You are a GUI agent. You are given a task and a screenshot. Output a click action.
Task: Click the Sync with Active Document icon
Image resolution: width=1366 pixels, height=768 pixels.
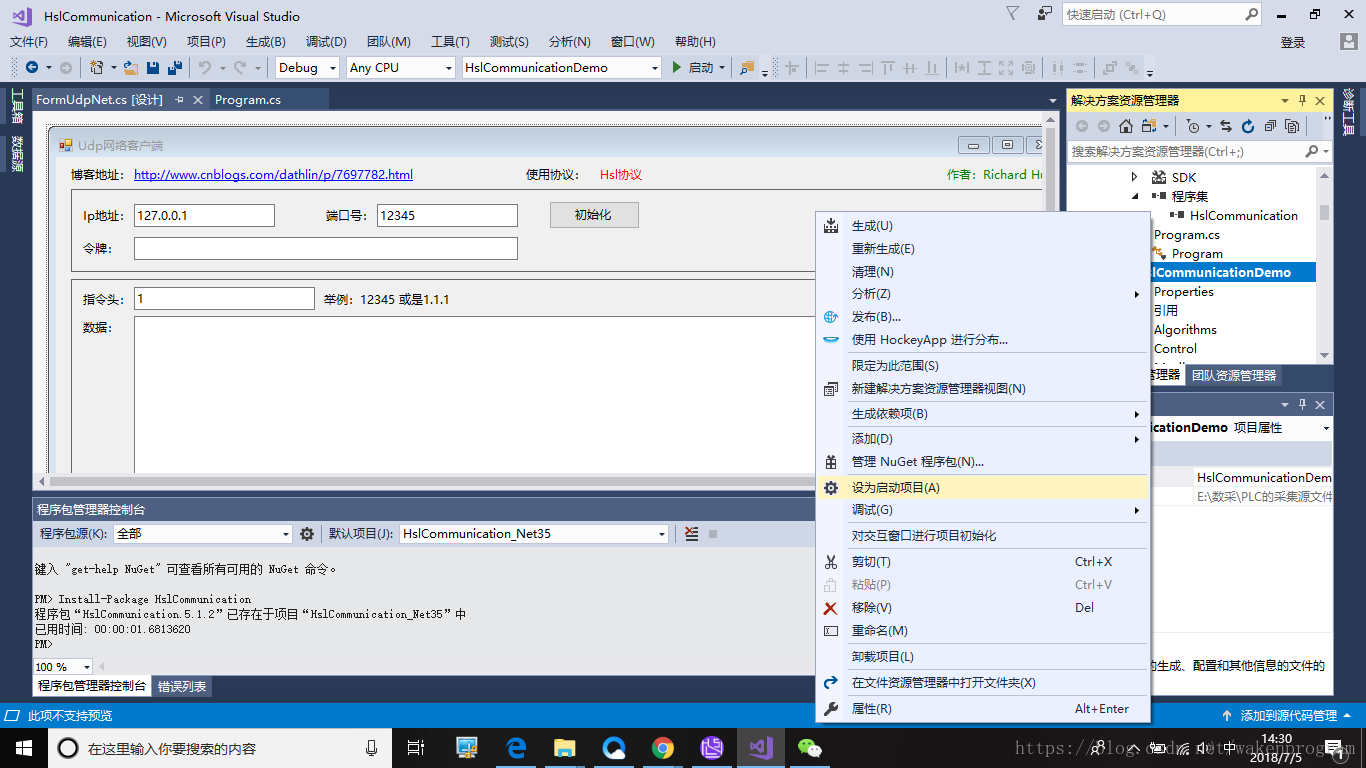tap(1226, 126)
